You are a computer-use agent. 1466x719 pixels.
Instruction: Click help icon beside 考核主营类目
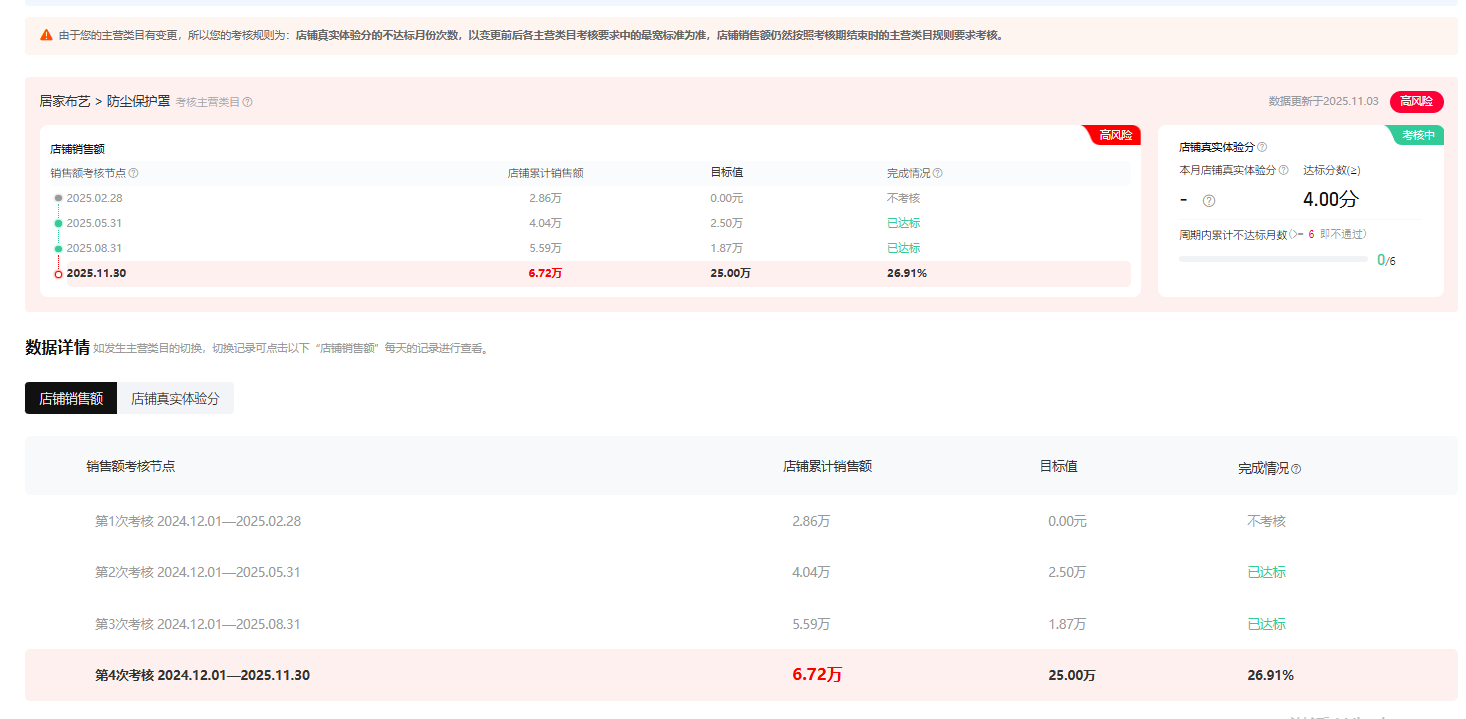[x=248, y=102]
